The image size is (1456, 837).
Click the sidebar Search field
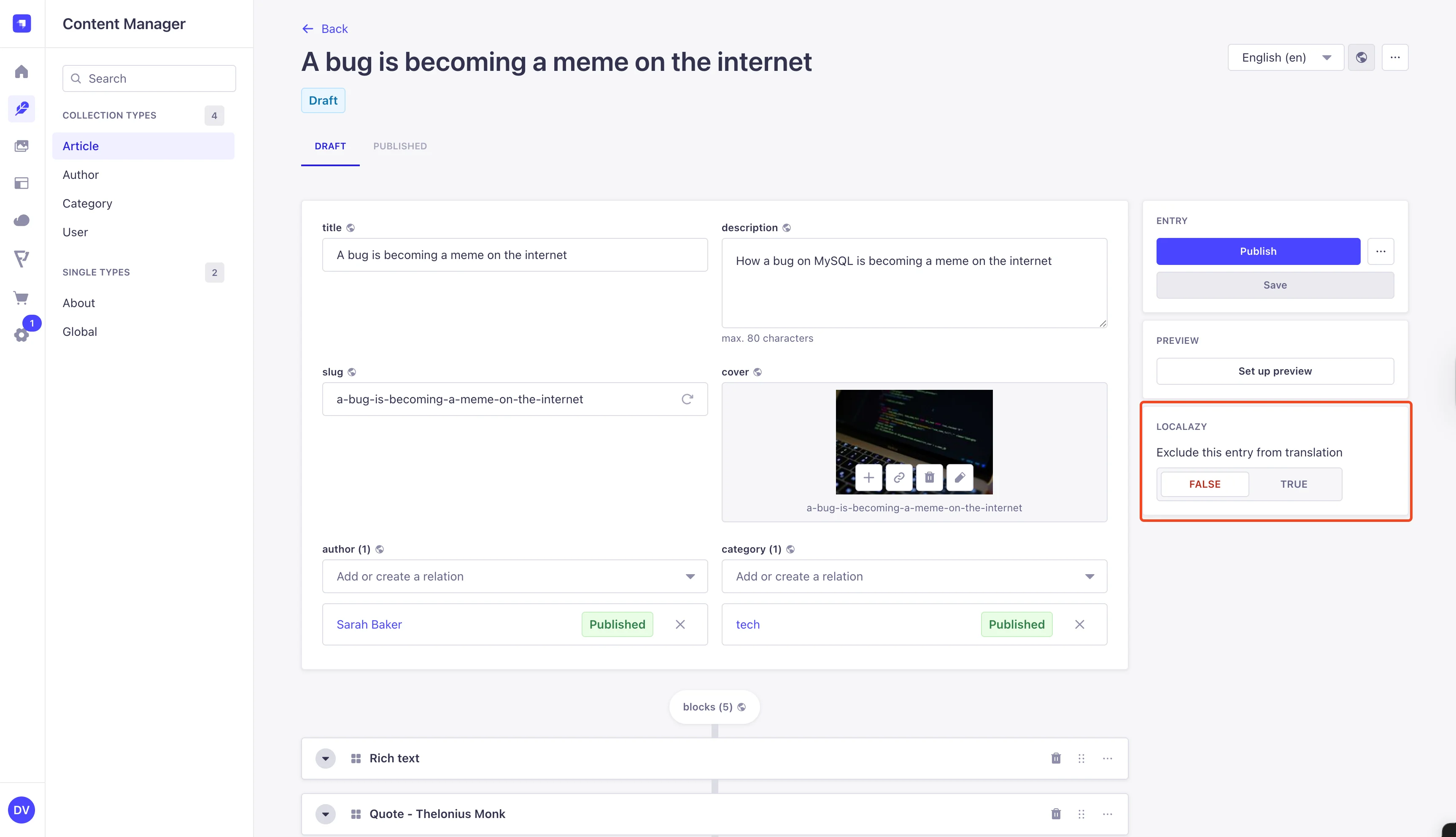coord(149,79)
